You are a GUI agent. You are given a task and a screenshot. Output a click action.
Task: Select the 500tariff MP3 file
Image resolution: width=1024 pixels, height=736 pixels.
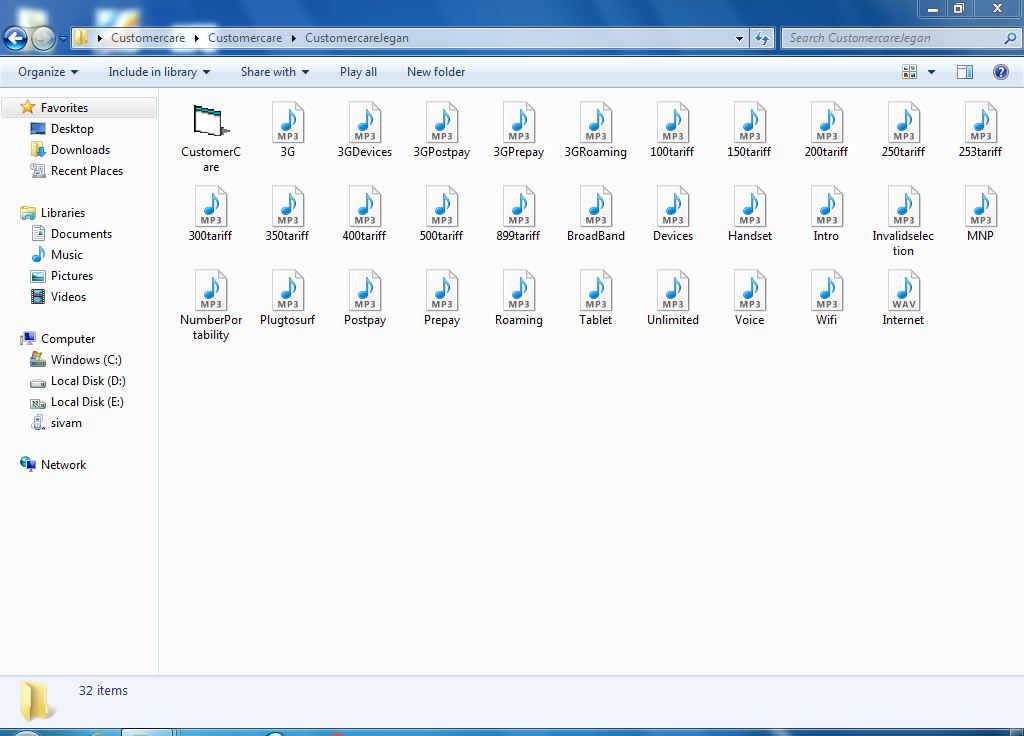442,214
